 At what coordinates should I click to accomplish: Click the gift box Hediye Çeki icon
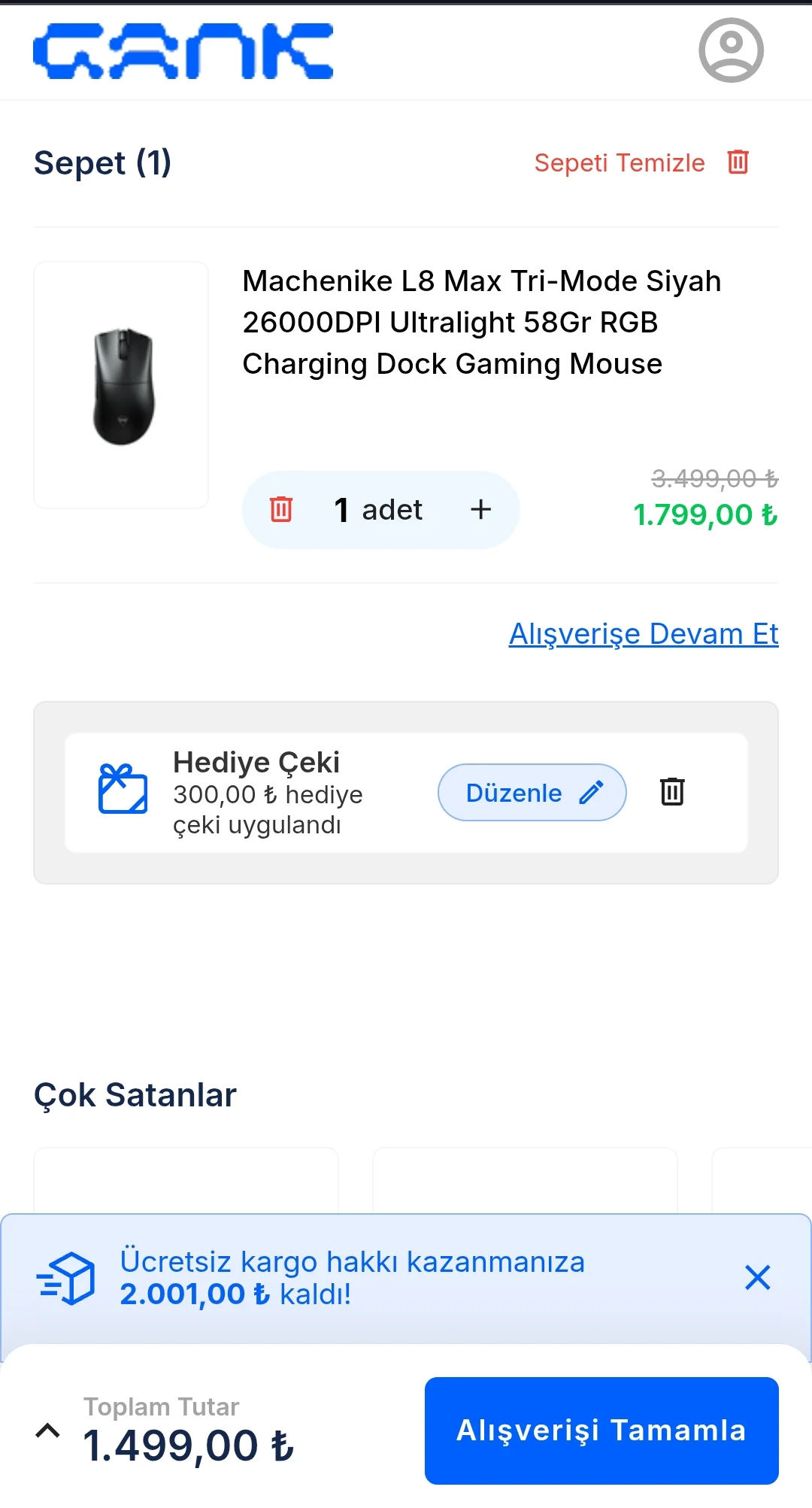(123, 789)
